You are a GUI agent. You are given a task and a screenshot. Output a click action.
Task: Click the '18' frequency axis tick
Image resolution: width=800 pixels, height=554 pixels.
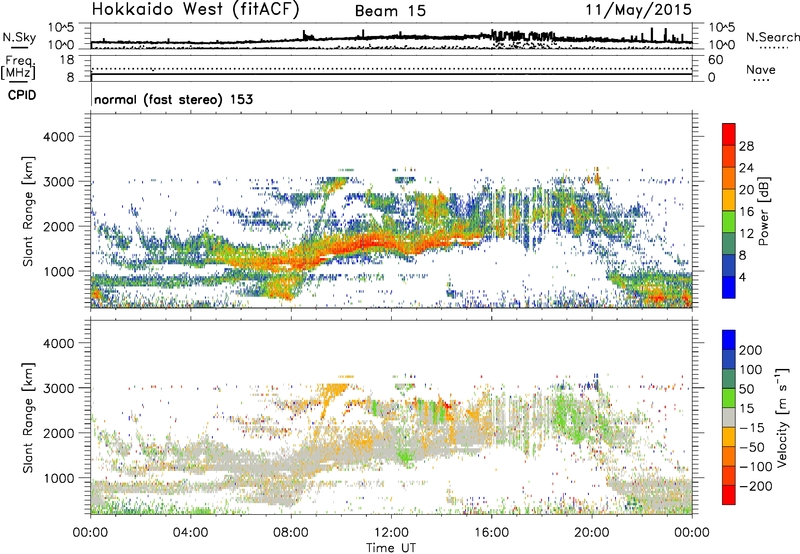(x=67, y=60)
